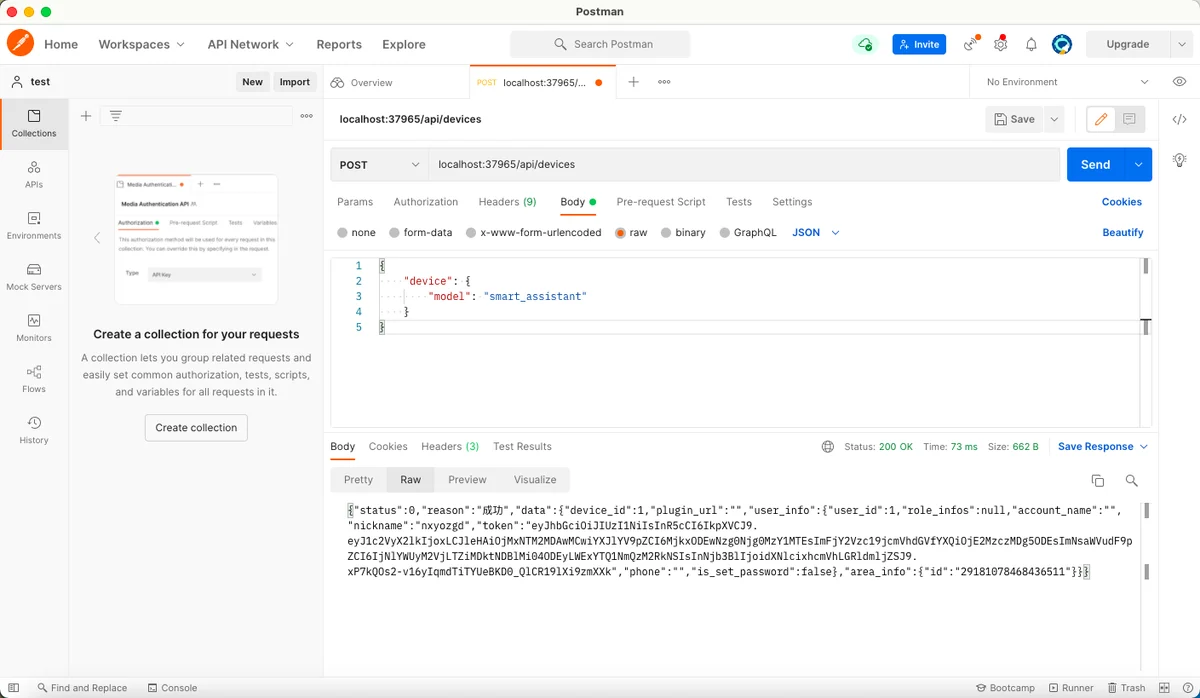This screenshot has width=1200, height=698.
Task: Open a new request tab with the plus icon
Action: pos(633,82)
